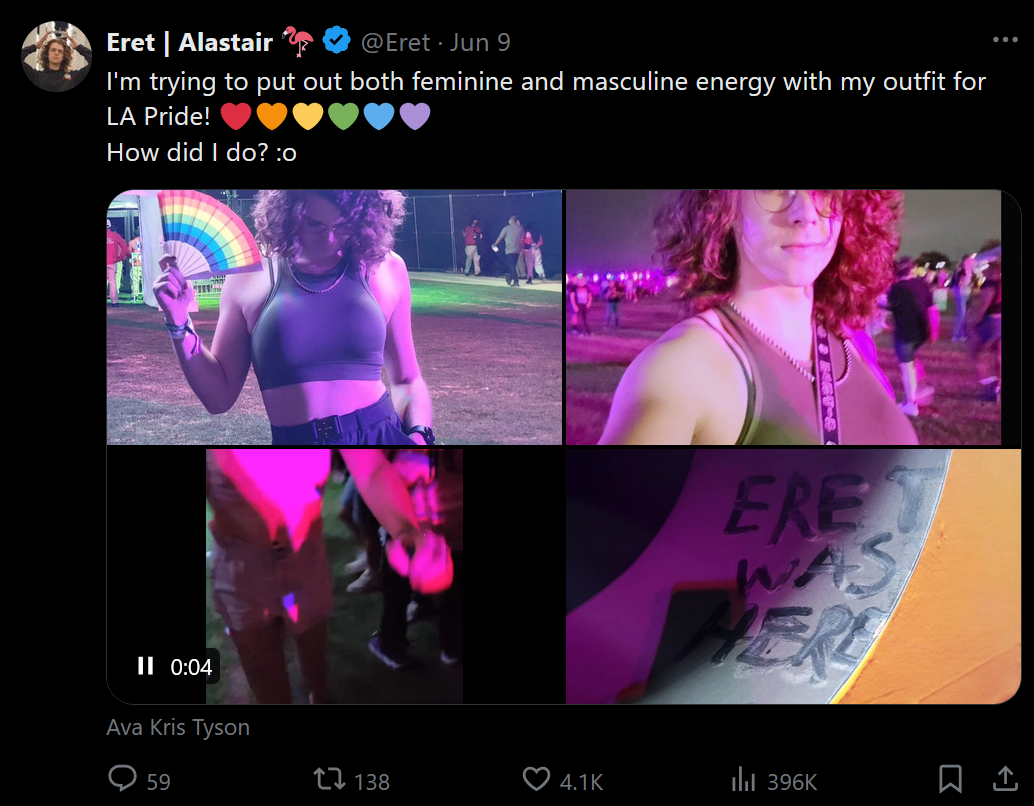1034x806 pixels.
Task: Click the 138 reposts count
Action: (372, 782)
